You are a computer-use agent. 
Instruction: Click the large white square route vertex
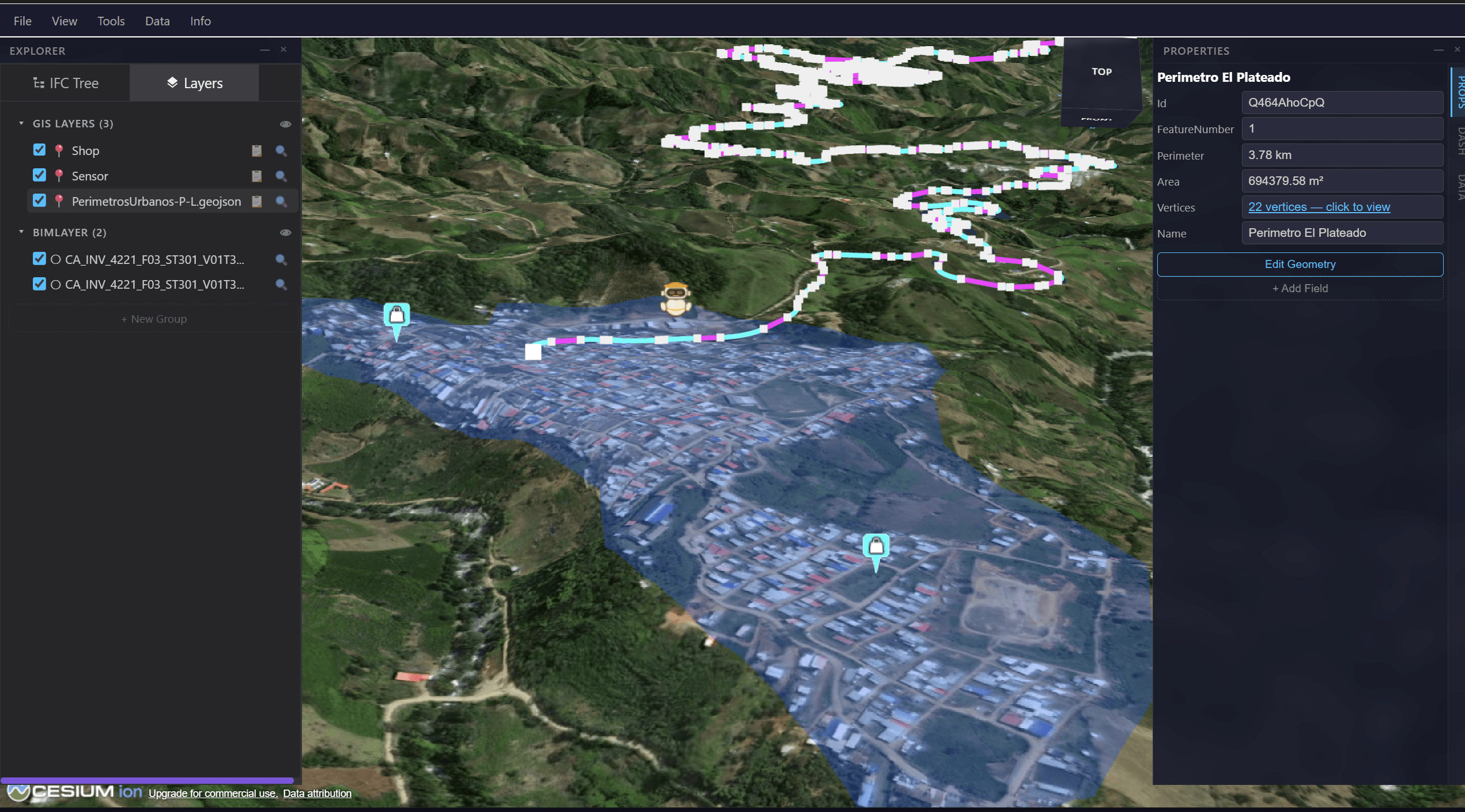tap(533, 352)
